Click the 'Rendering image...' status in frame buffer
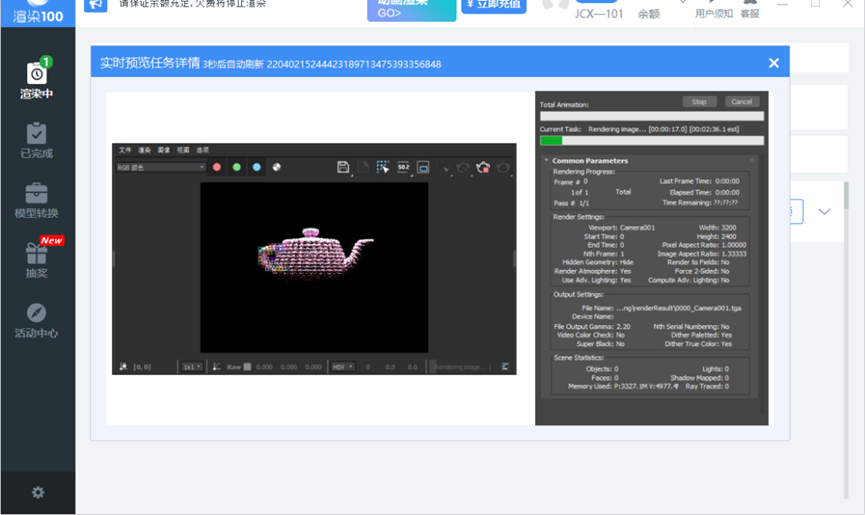The width and height of the screenshot is (865, 515). click(461, 367)
